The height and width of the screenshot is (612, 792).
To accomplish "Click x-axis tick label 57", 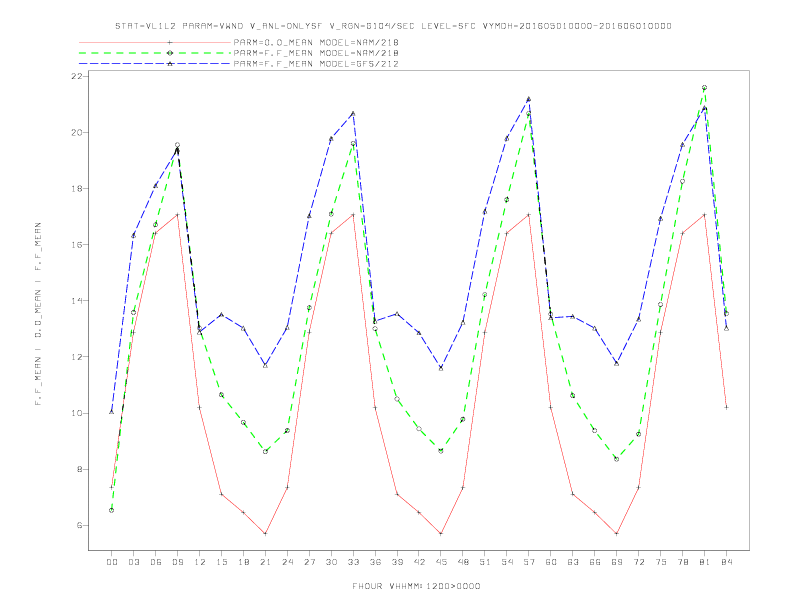I will [529, 562].
